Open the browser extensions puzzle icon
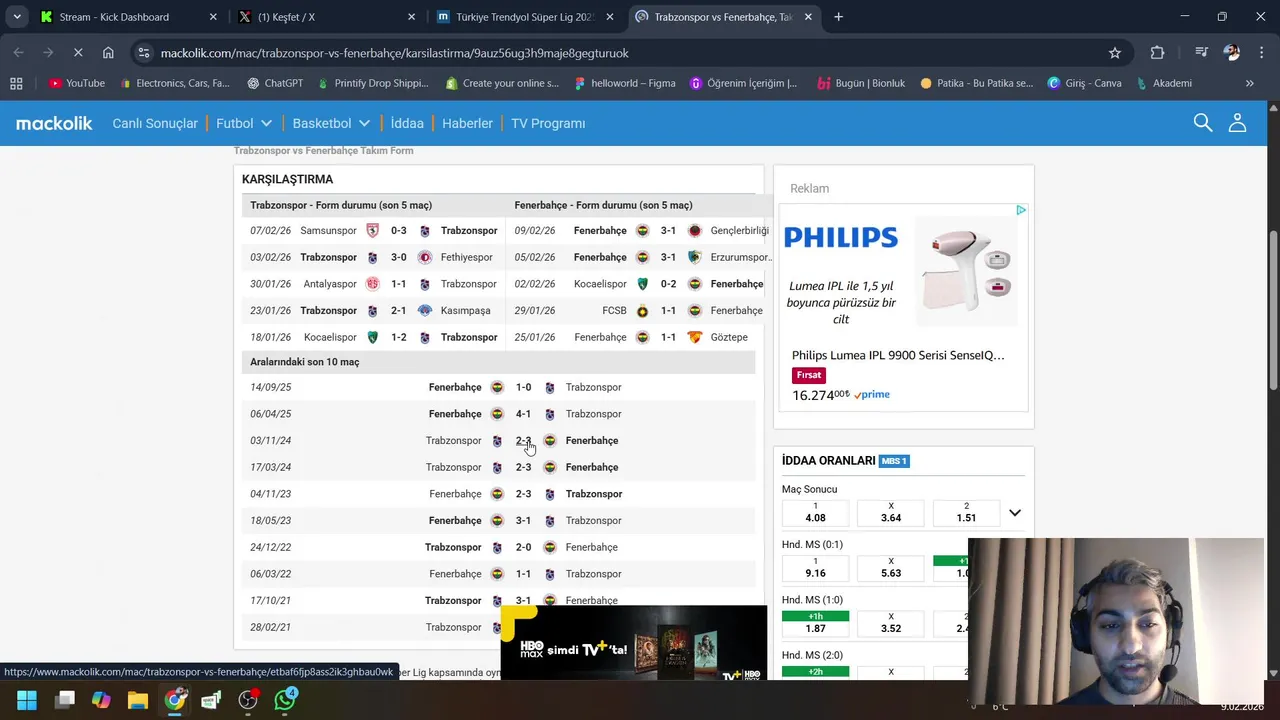Viewport: 1280px width, 720px height. pyautogui.click(x=1157, y=53)
